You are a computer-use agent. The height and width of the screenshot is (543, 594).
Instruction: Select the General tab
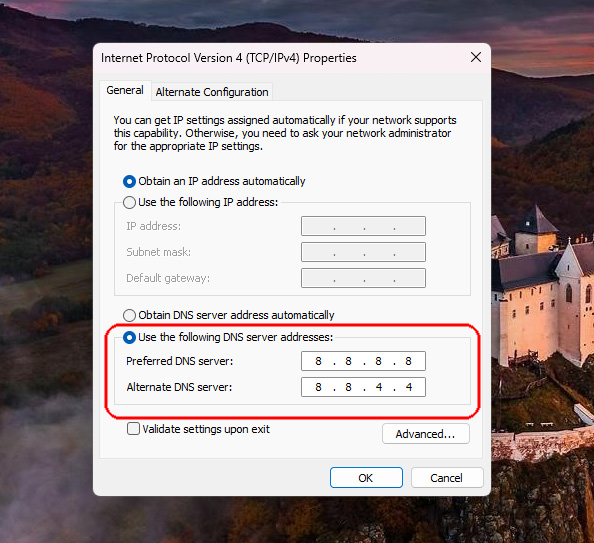(125, 90)
